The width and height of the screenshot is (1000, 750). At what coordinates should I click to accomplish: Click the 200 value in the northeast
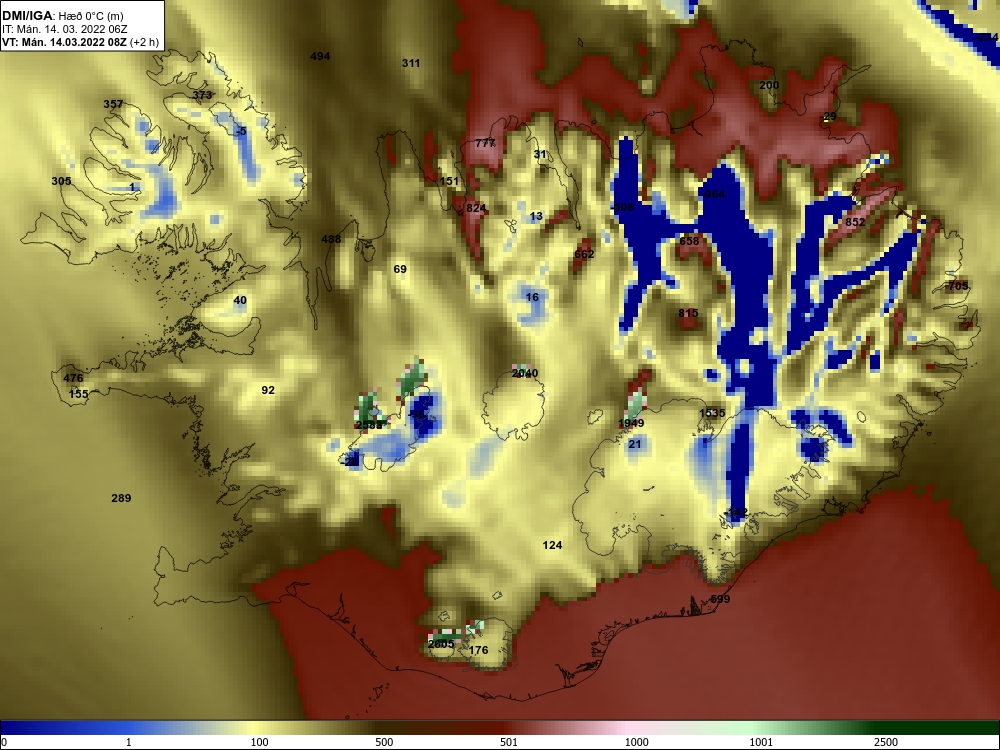pos(769,85)
